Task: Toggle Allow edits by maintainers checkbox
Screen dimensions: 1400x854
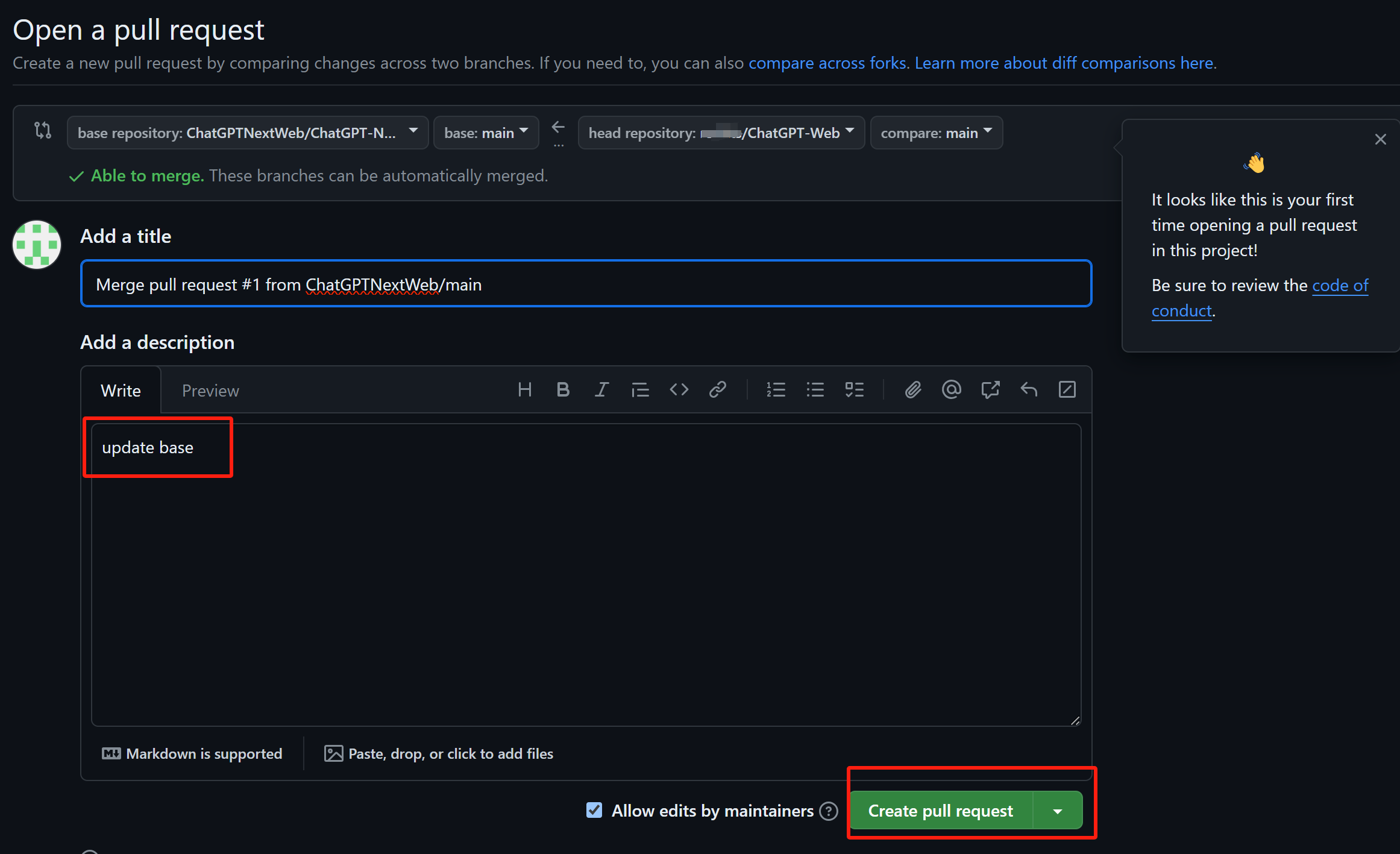Action: [x=594, y=810]
